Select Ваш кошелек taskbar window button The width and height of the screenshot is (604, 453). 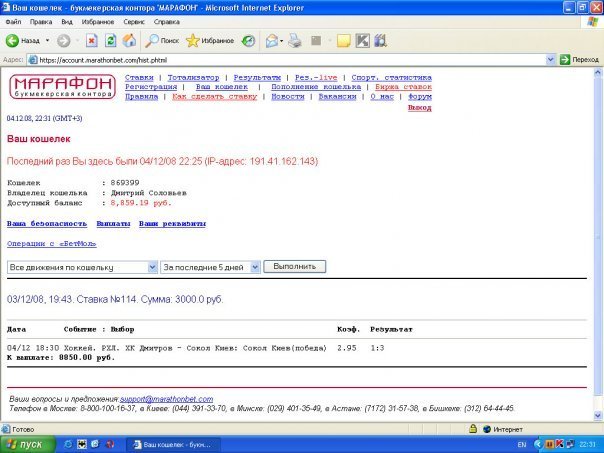pyautogui.click(x=173, y=445)
